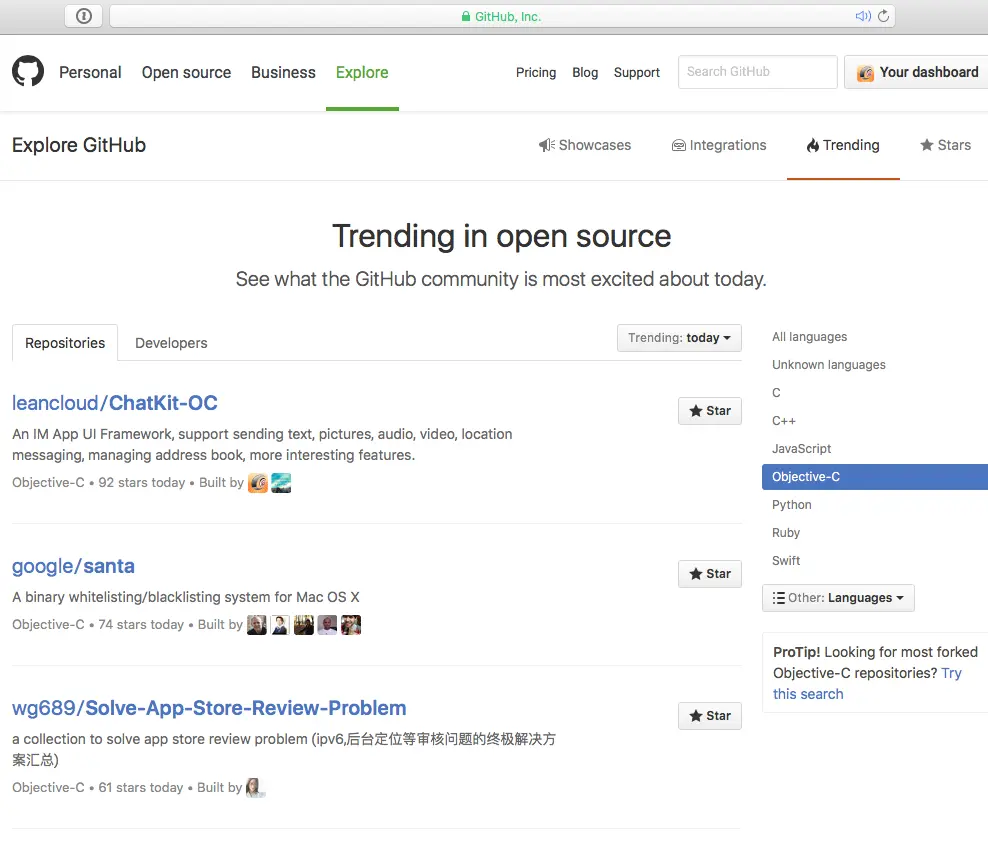Open the Personal nav item
The image size is (988, 848).
pos(90,72)
